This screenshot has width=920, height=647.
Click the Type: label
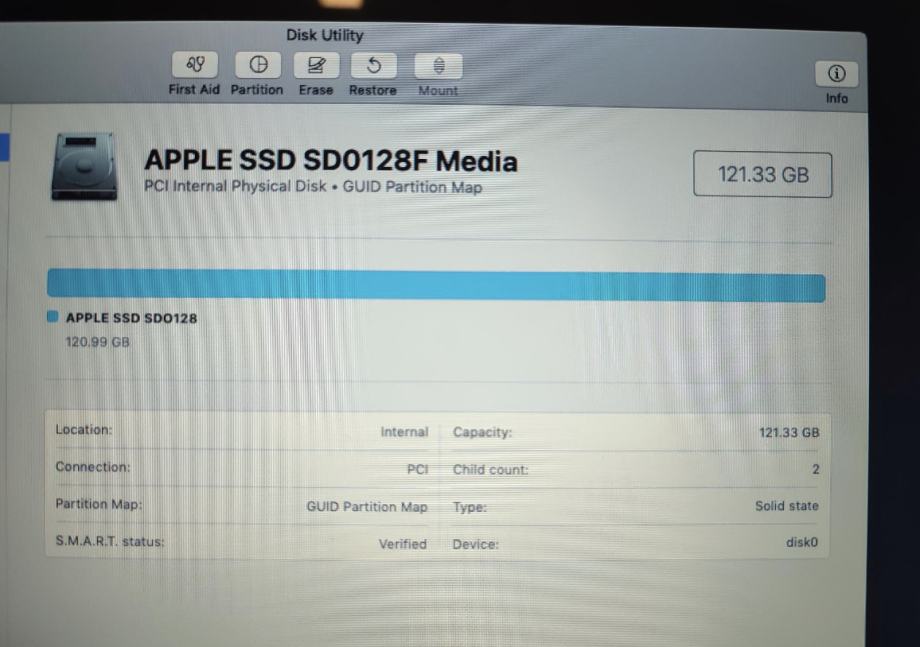[469, 507]
